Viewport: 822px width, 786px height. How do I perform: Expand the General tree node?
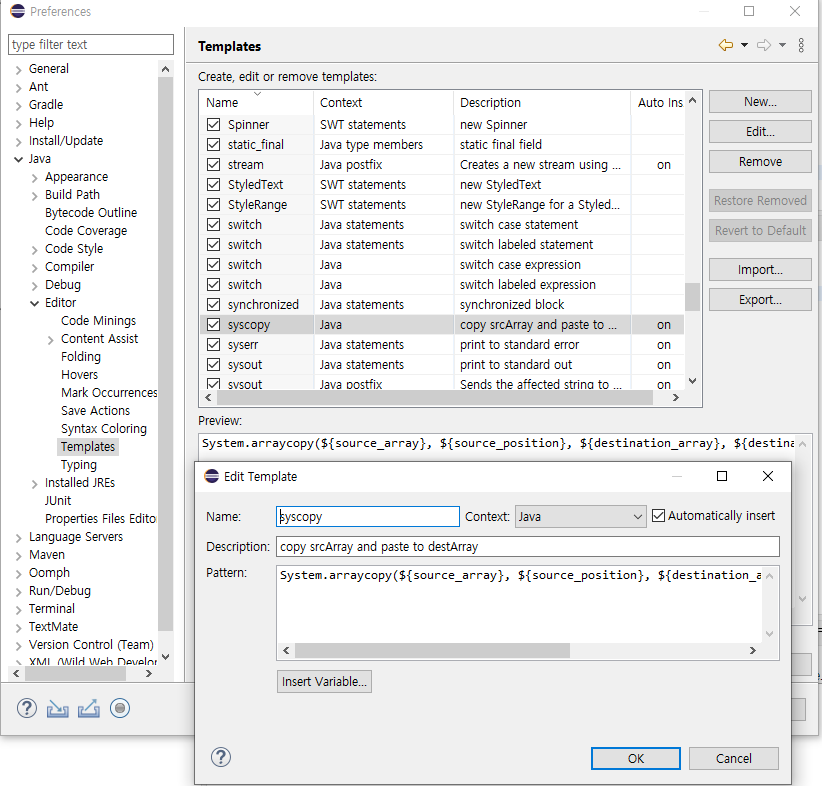tap(19, 70)
